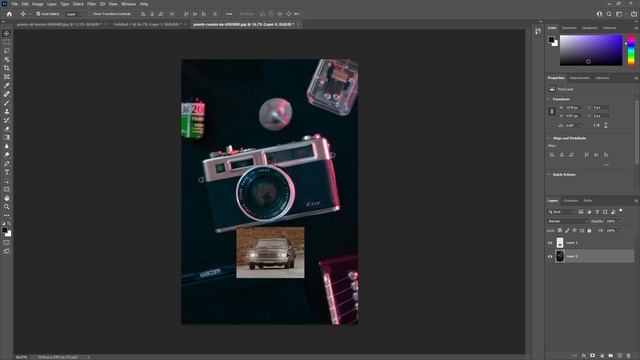Viewport: 640px width, 360px height.
Task: Click the foreground color swatch in Color panel
Action: [x=551, y=40]
